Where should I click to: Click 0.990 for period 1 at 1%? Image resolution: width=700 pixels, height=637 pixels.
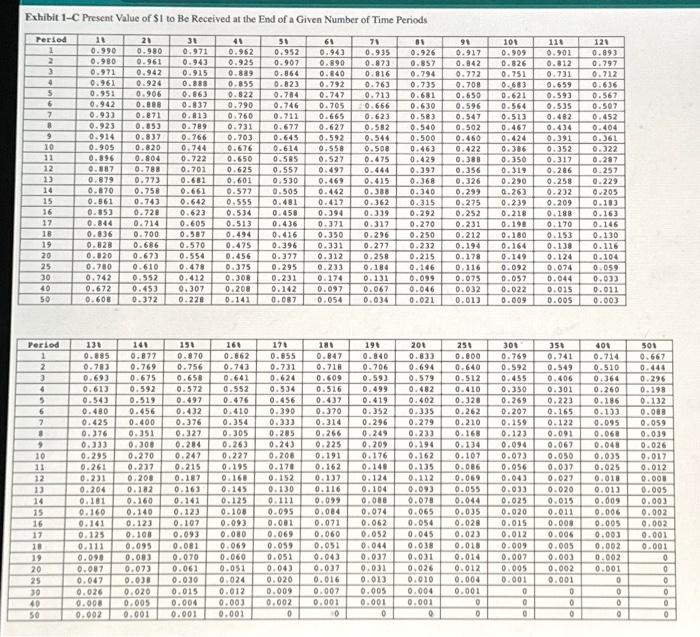pos(103,50)
